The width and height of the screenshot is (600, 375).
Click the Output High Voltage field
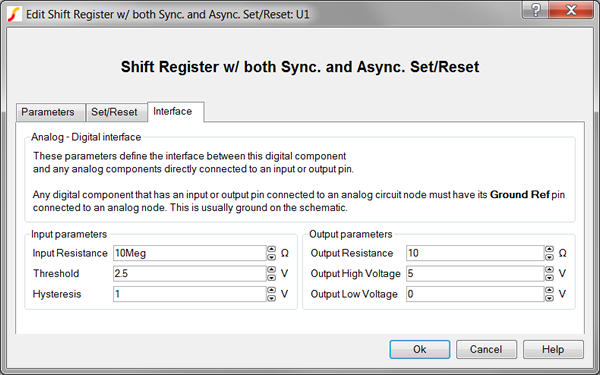pyautogui.click(x=475, y=274)
